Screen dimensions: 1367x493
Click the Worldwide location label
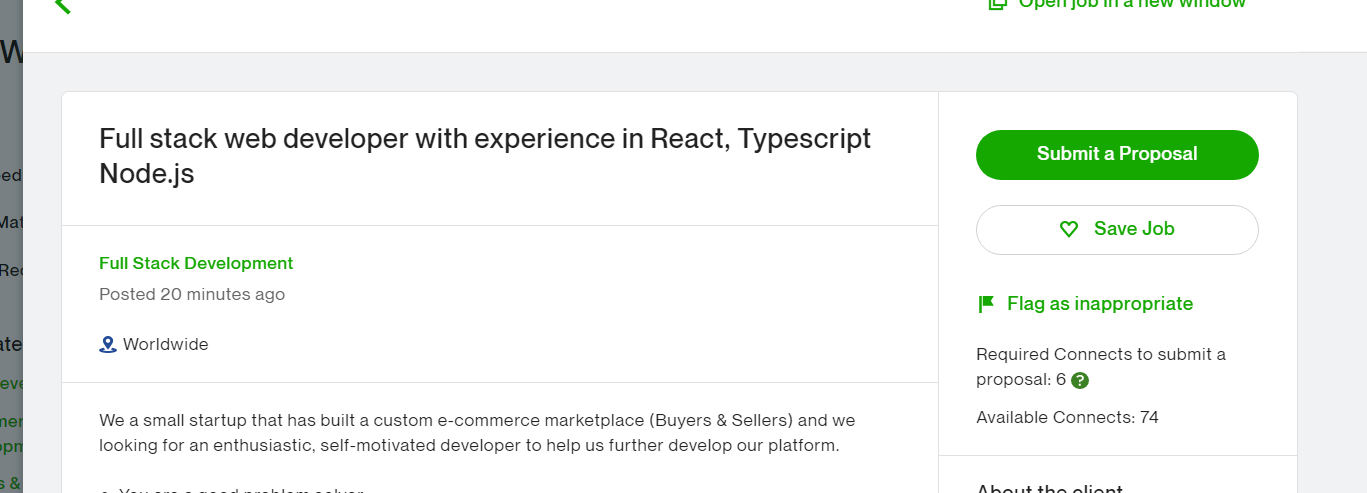tap(166, 344)
